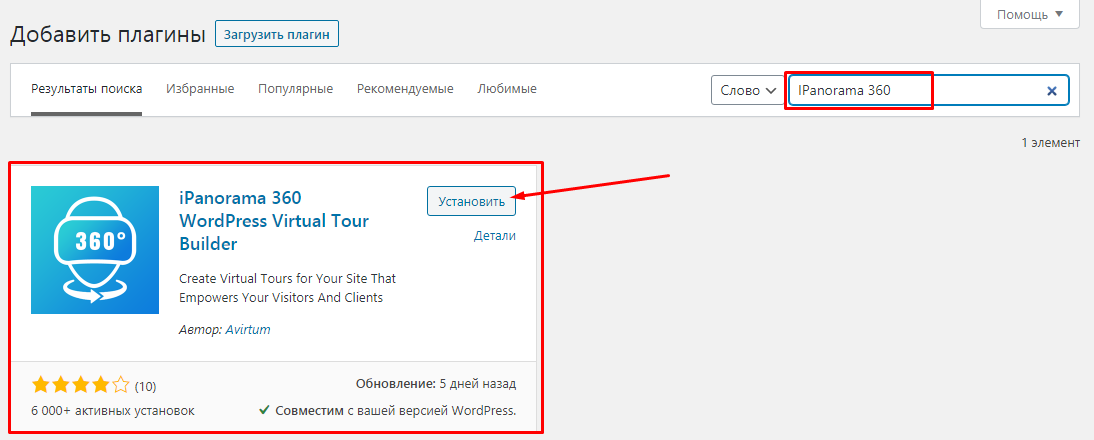Viewport: 1094px width, 440px height.
Task: Click the iPanorama 360 plugin logo thumbnail
Action: 95,250
